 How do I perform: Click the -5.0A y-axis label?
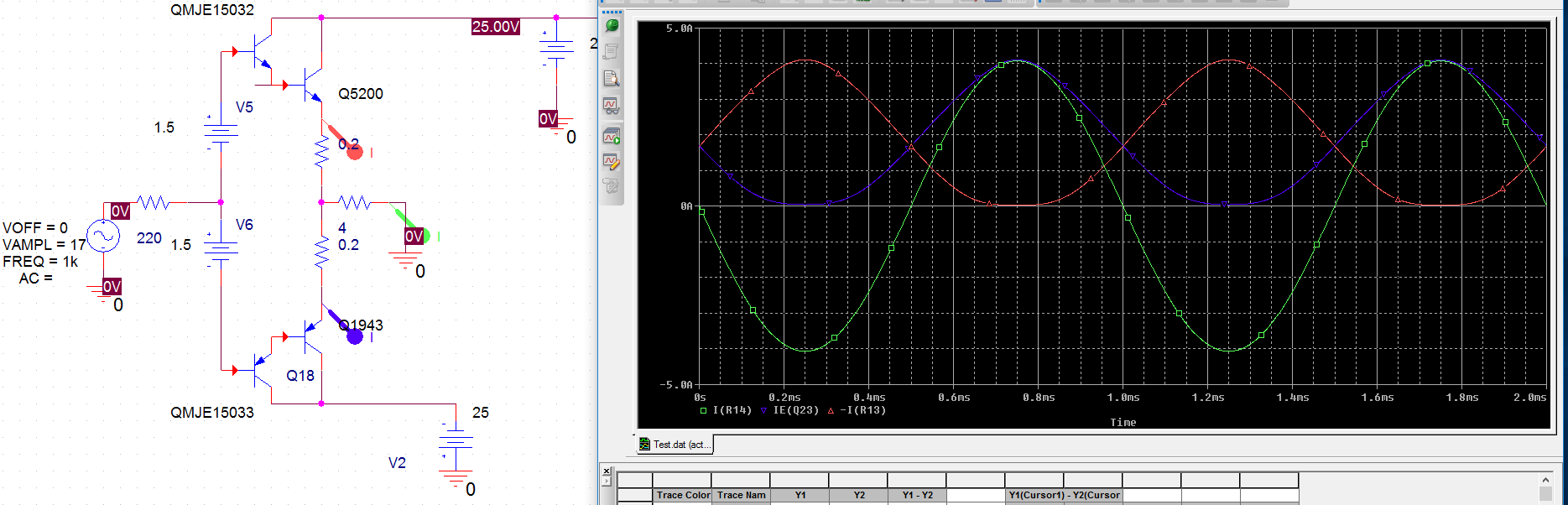pos(676,385)
